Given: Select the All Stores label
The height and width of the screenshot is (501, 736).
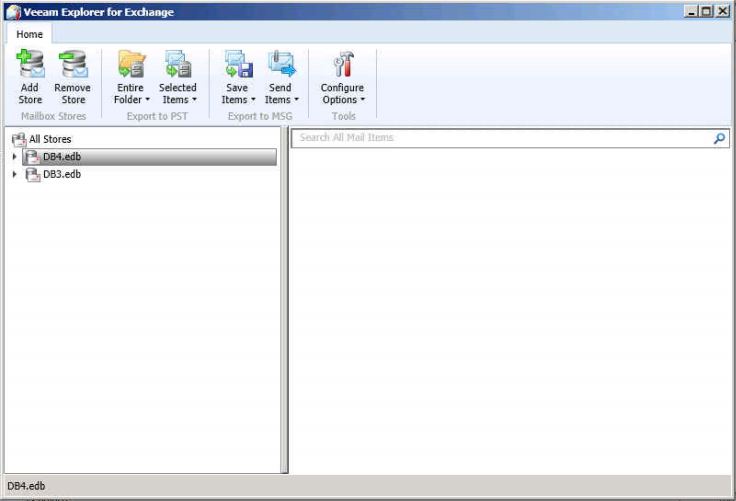Looking at the screenshot, I should (50, 139).
